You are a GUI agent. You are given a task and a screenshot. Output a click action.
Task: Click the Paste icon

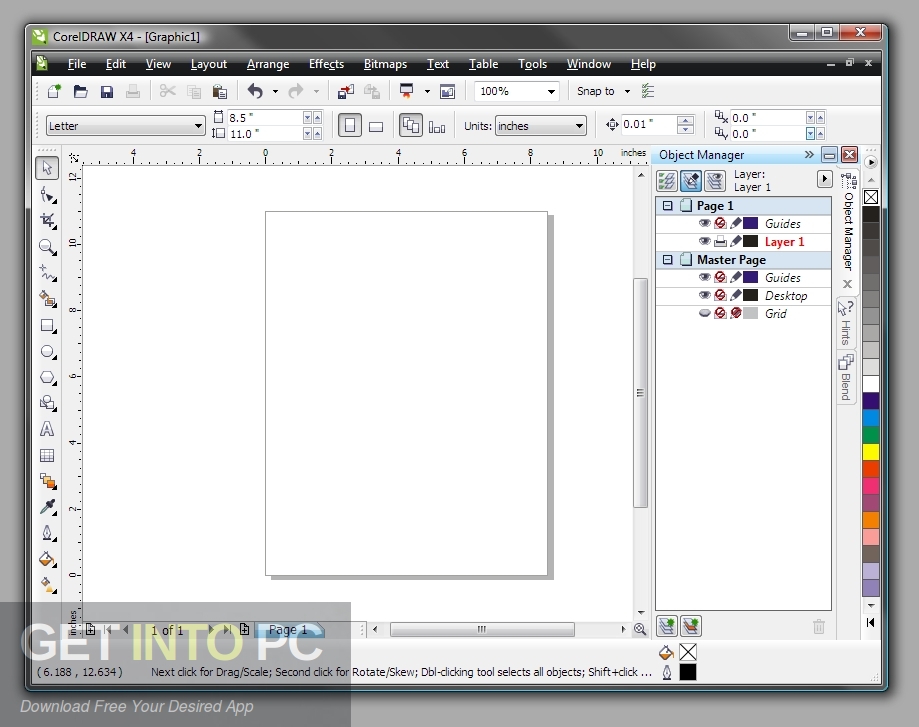click(220, 91)
